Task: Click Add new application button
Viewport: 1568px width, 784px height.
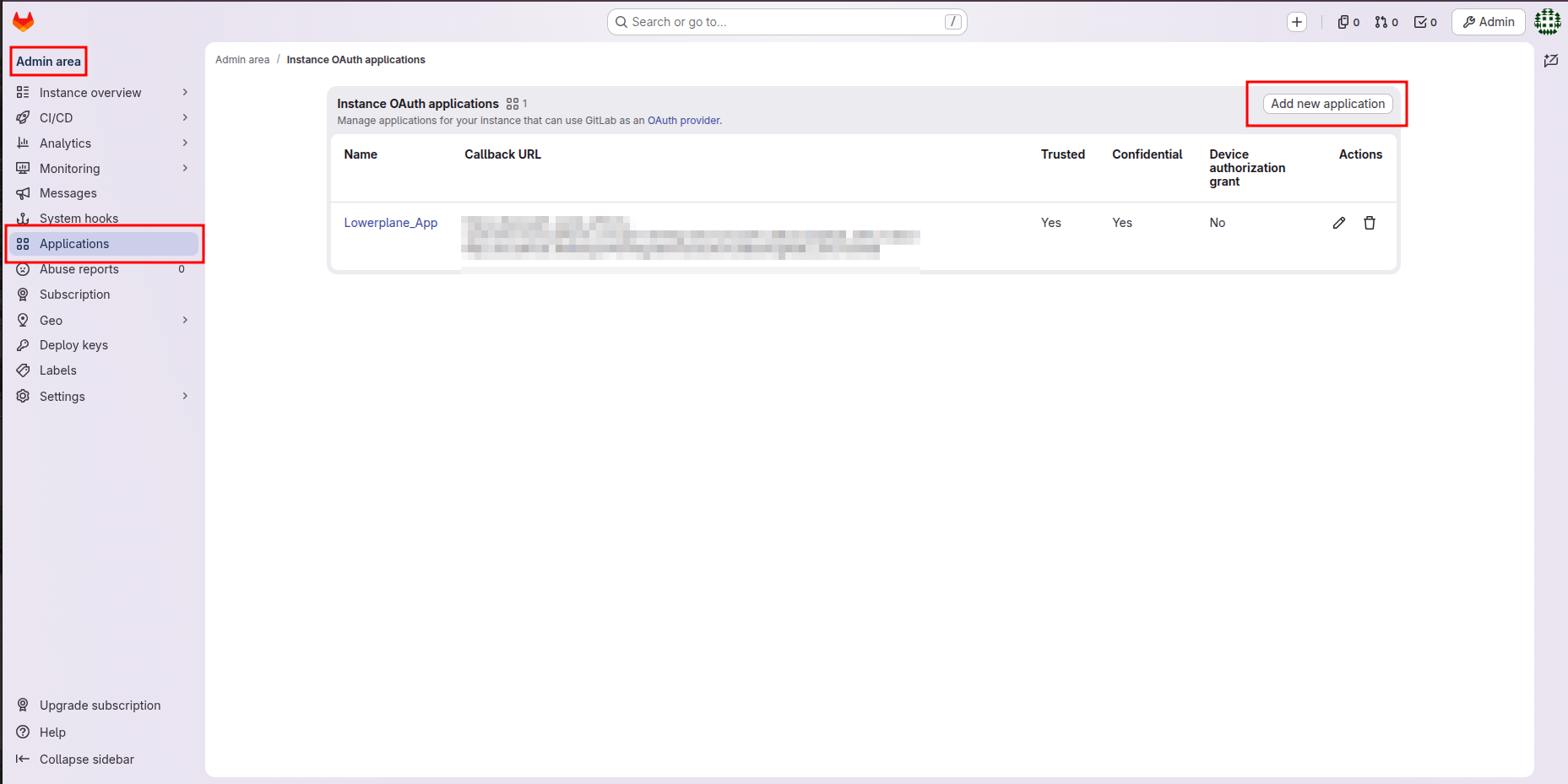Action: (1327, 104)
